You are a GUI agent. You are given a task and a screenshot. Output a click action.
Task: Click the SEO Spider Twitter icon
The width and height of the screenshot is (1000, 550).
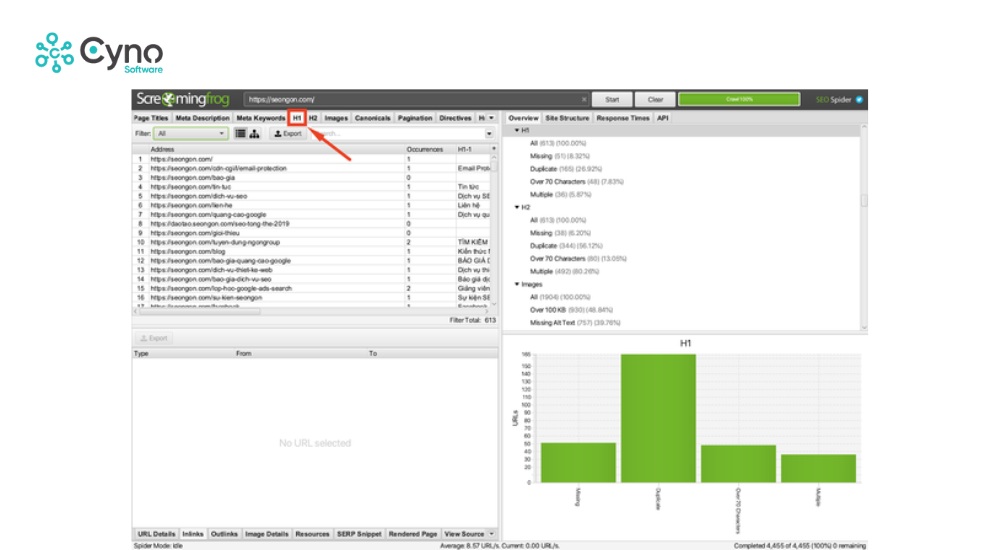[x=858, y=100]
